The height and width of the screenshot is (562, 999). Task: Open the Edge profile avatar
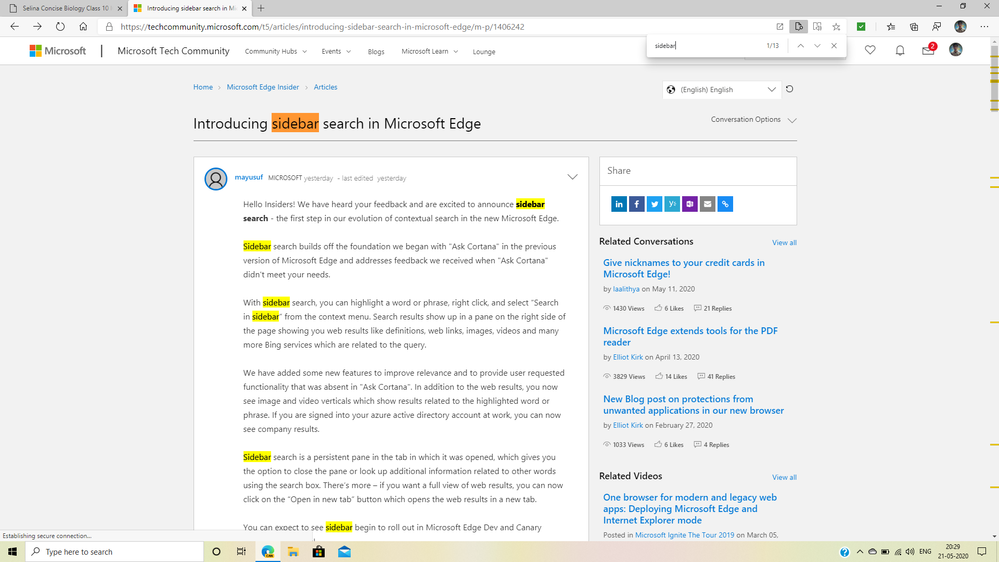pos(960,27)
